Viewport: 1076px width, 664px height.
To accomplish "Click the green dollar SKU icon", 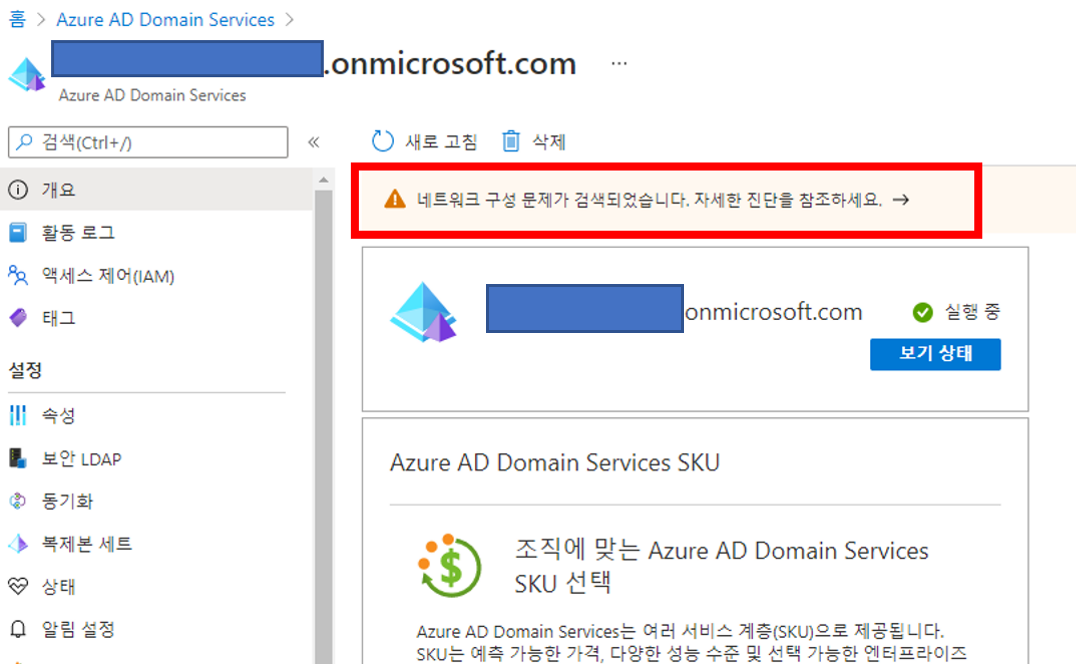I will coord(449,566).
